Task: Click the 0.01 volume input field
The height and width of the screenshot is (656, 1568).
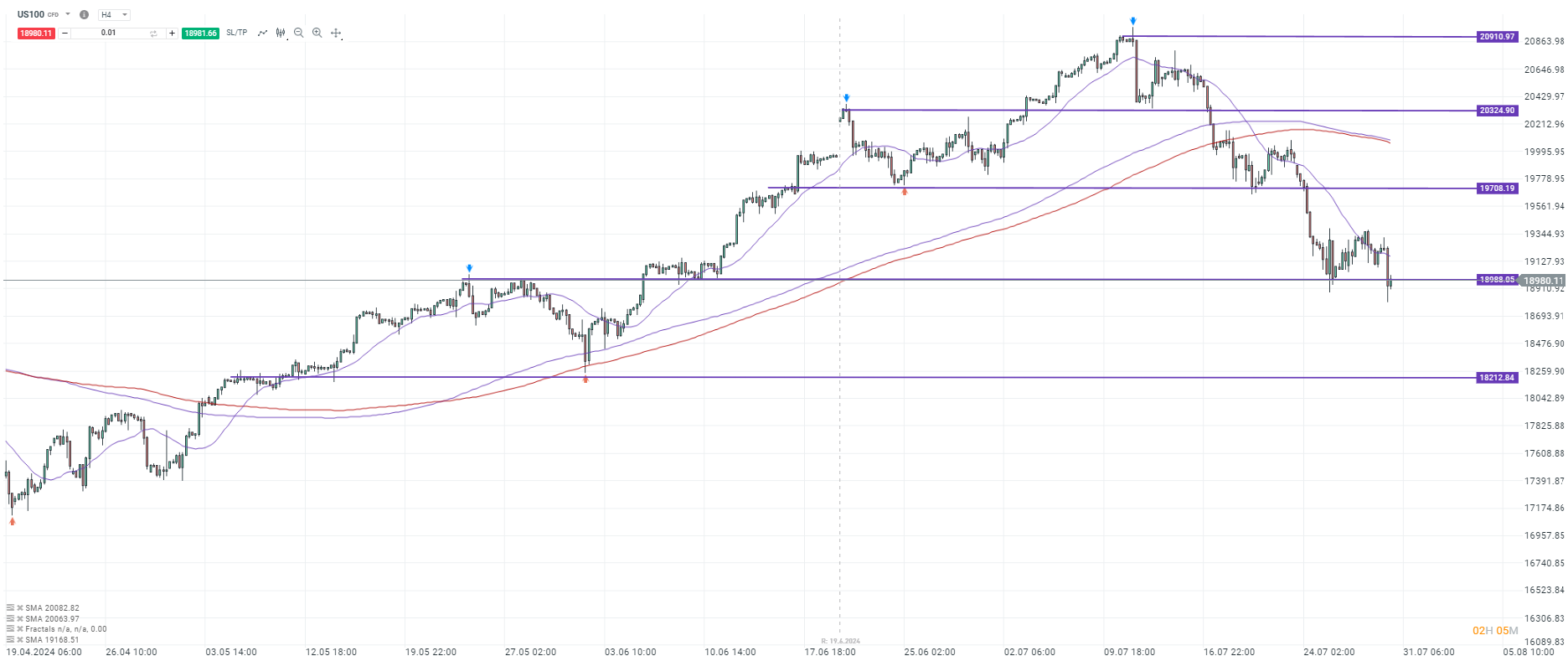Action: pos(109,34)
